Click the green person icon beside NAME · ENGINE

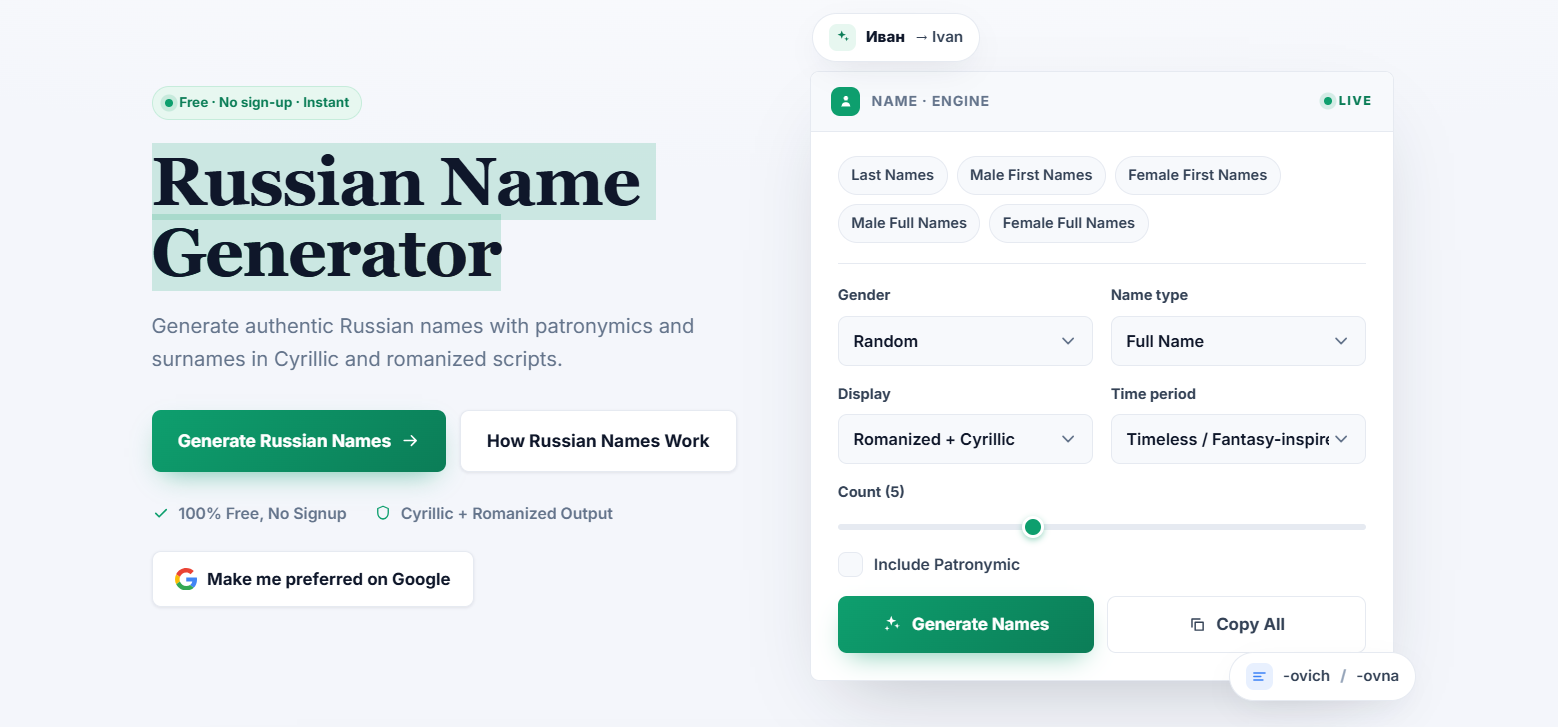pos(845,101)
